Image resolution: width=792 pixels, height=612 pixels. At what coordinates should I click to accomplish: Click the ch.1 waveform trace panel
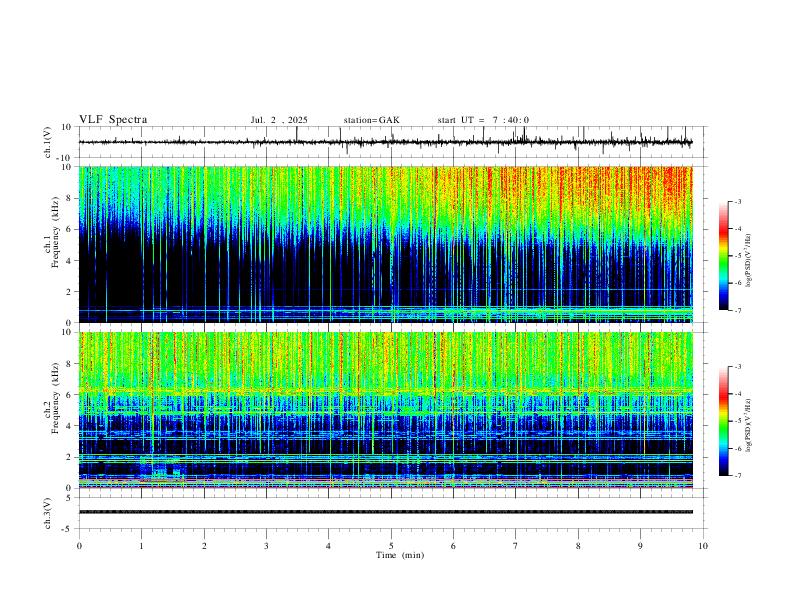coord(393,142)
